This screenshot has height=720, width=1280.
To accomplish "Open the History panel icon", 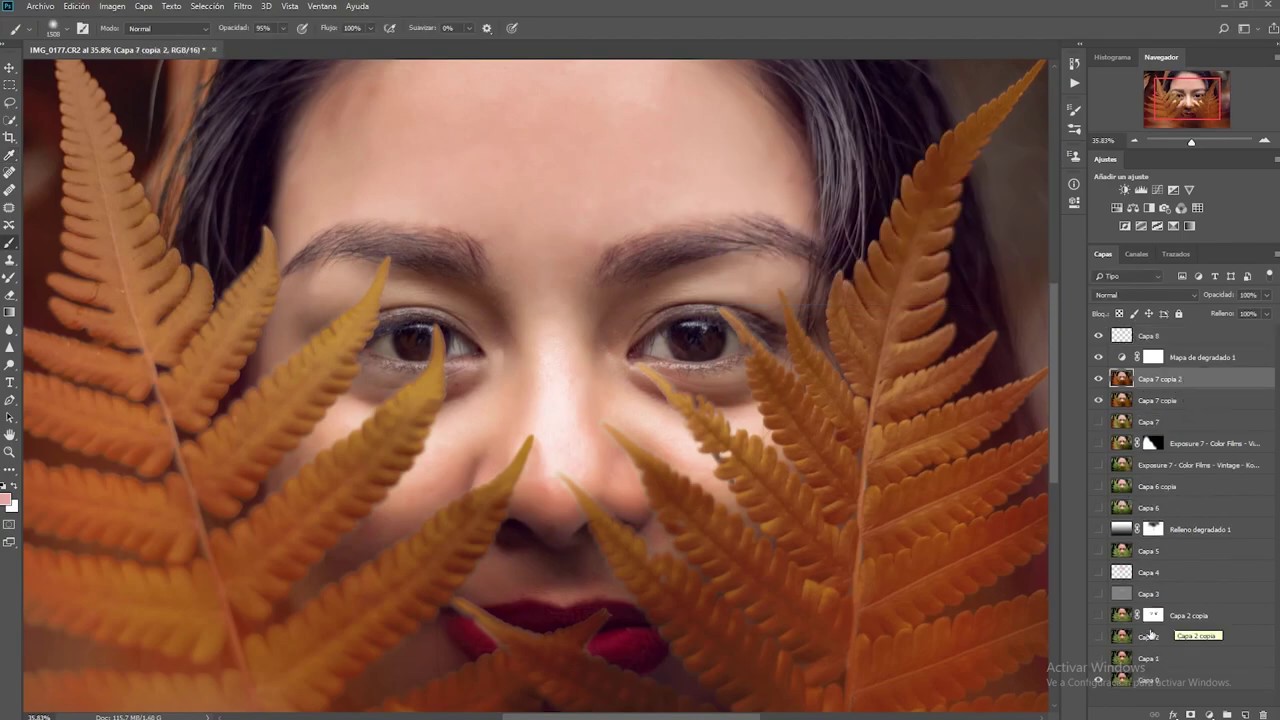I will [1074, 64].
